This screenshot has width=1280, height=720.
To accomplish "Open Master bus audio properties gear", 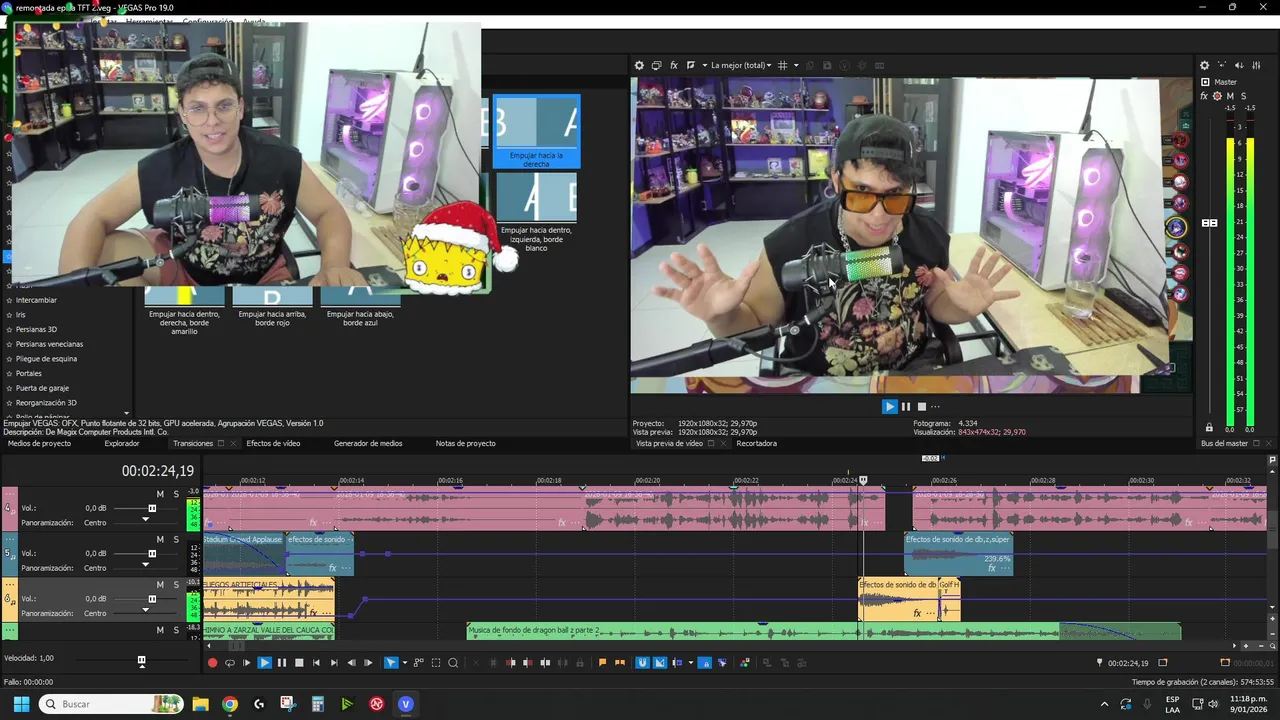I will click(x=1204, y=65).
